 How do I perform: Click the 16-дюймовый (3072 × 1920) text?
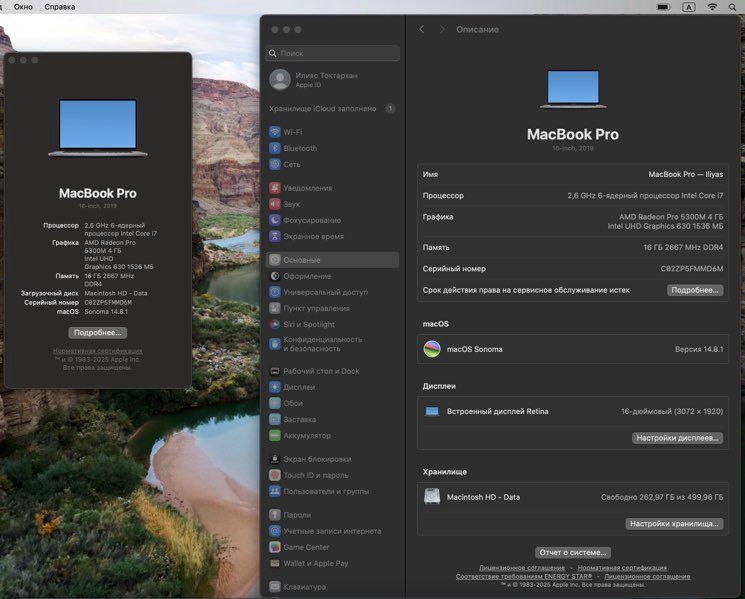click(672, 411)
